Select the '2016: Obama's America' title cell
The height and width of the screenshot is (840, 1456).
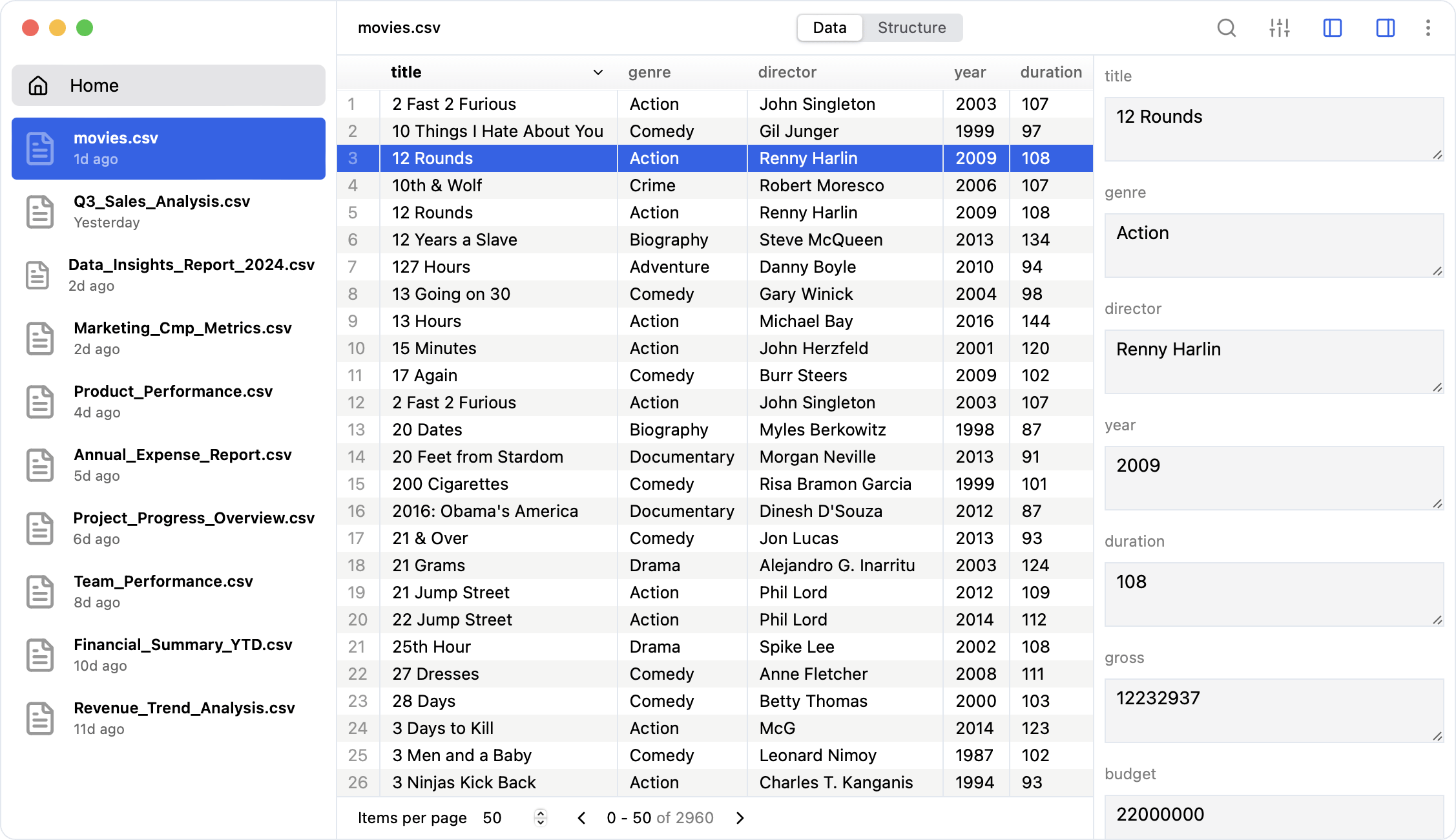pos(497,511)
